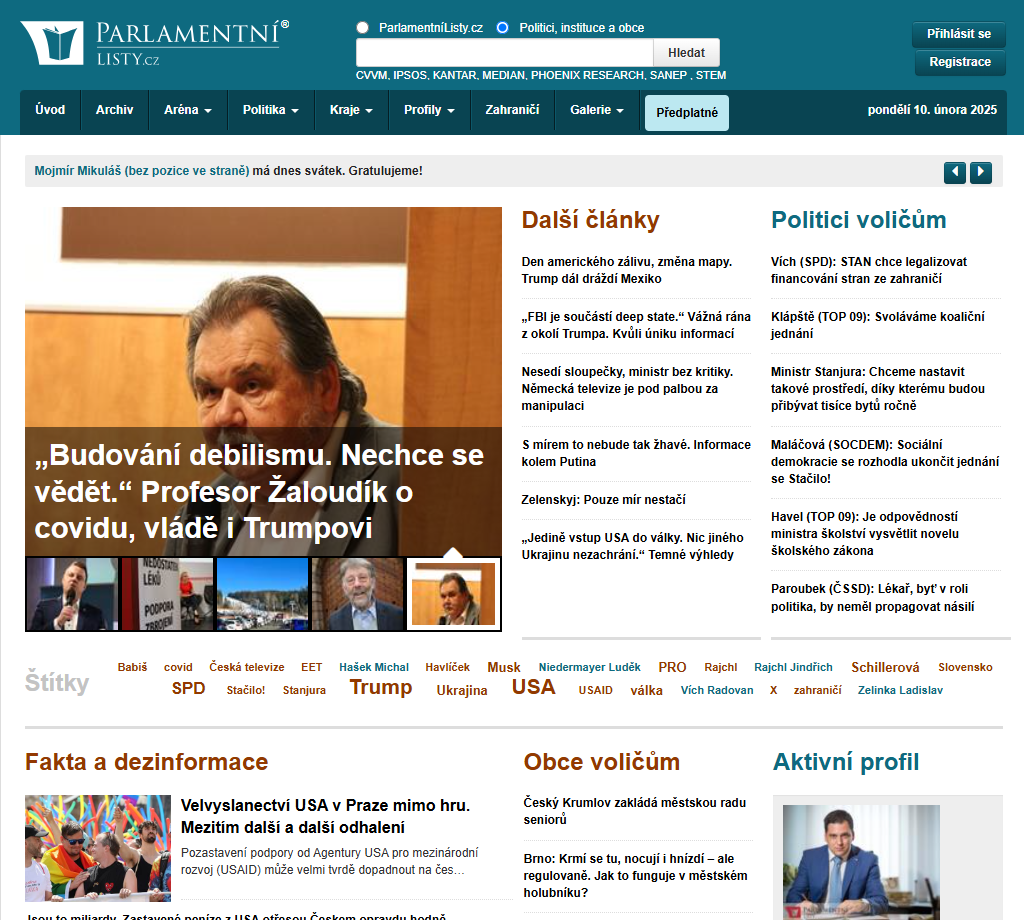Select the Politici, instituce a obce radio
The height and width of the screenshot is (920, 1024).
click(x=502, y=28)
